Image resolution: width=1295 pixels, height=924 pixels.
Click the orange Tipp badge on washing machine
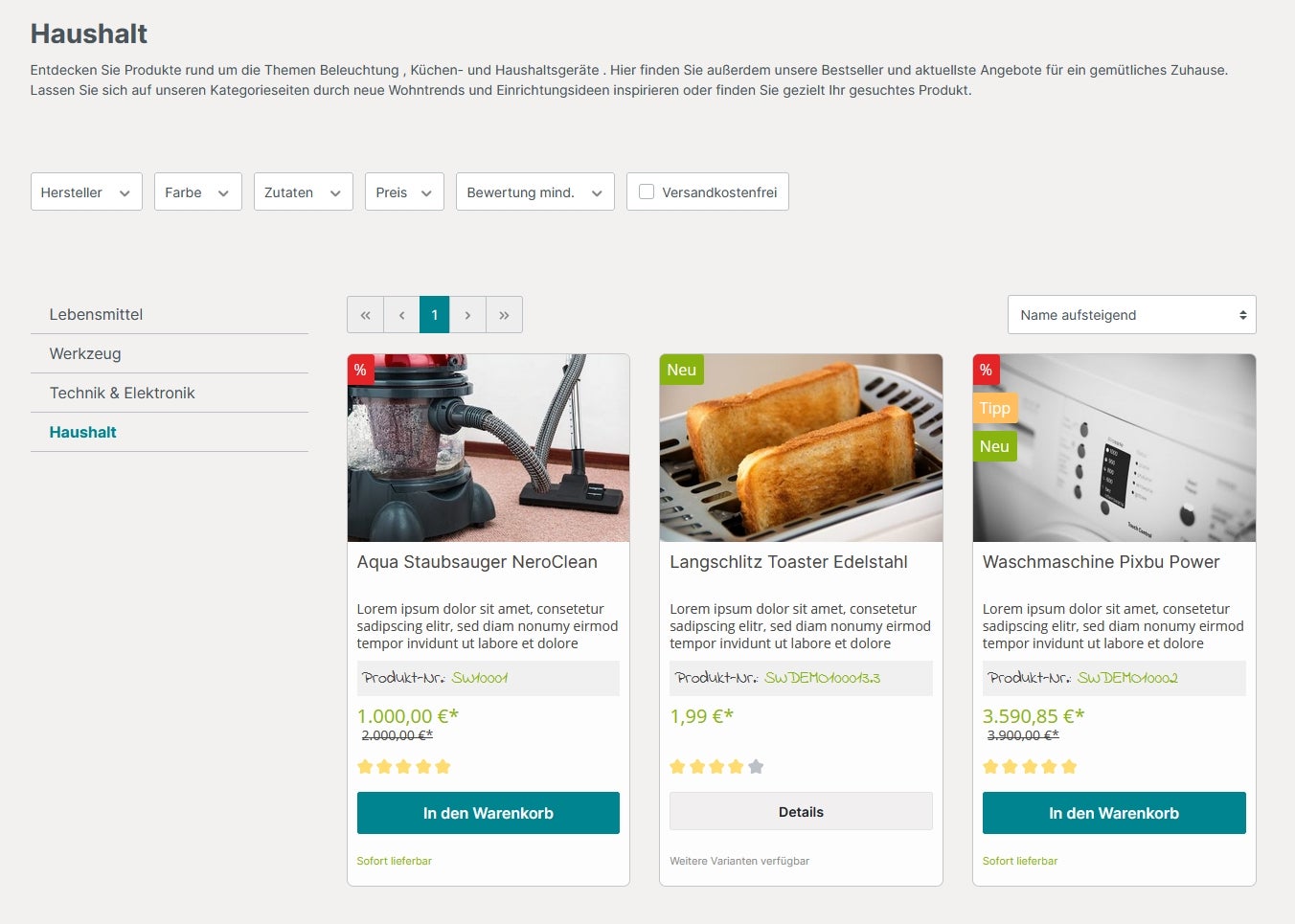coord(994,408)
